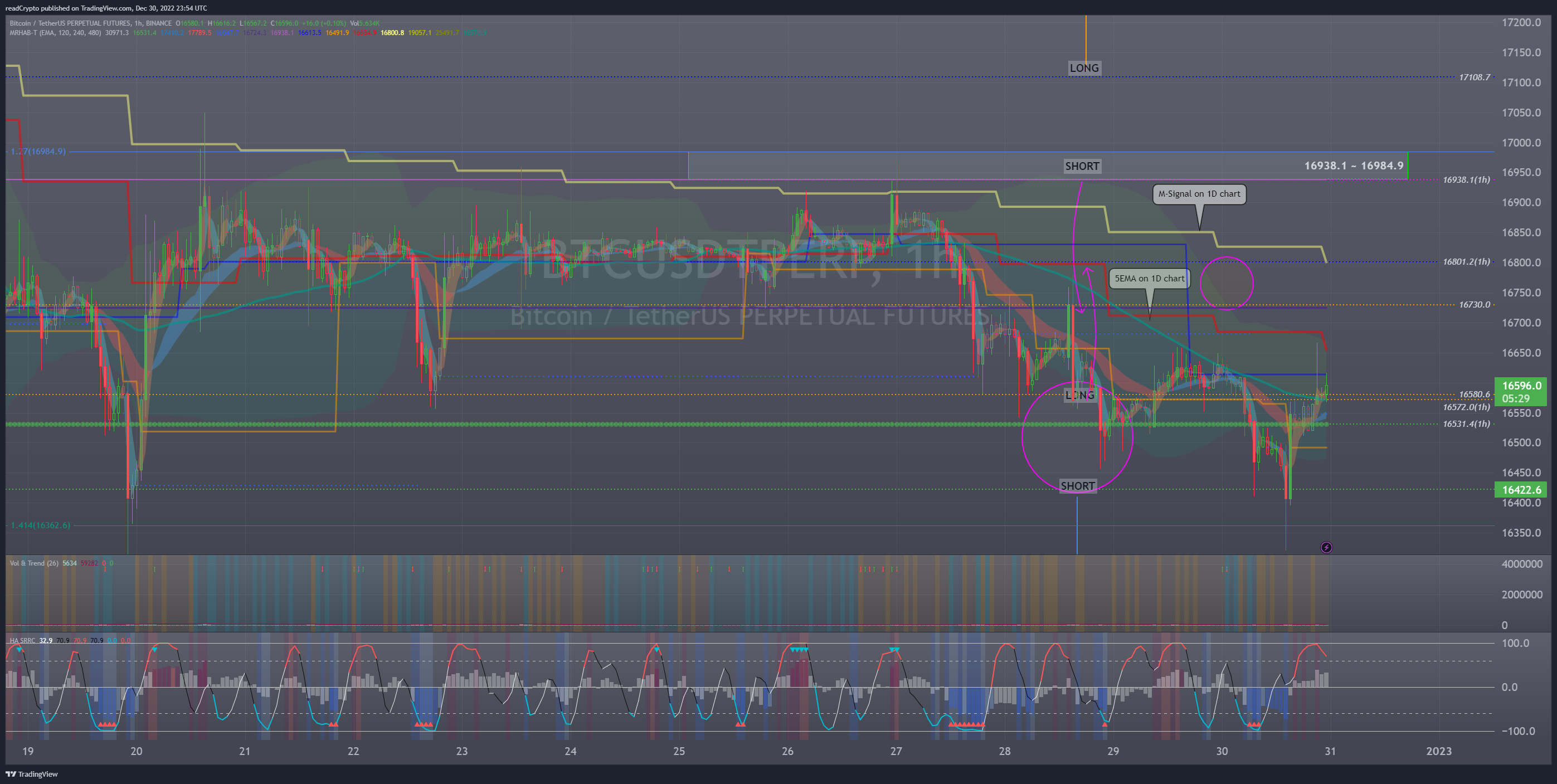
Task: Select the lower SHORT label near 16422
Action: [x=1077, y=486]
